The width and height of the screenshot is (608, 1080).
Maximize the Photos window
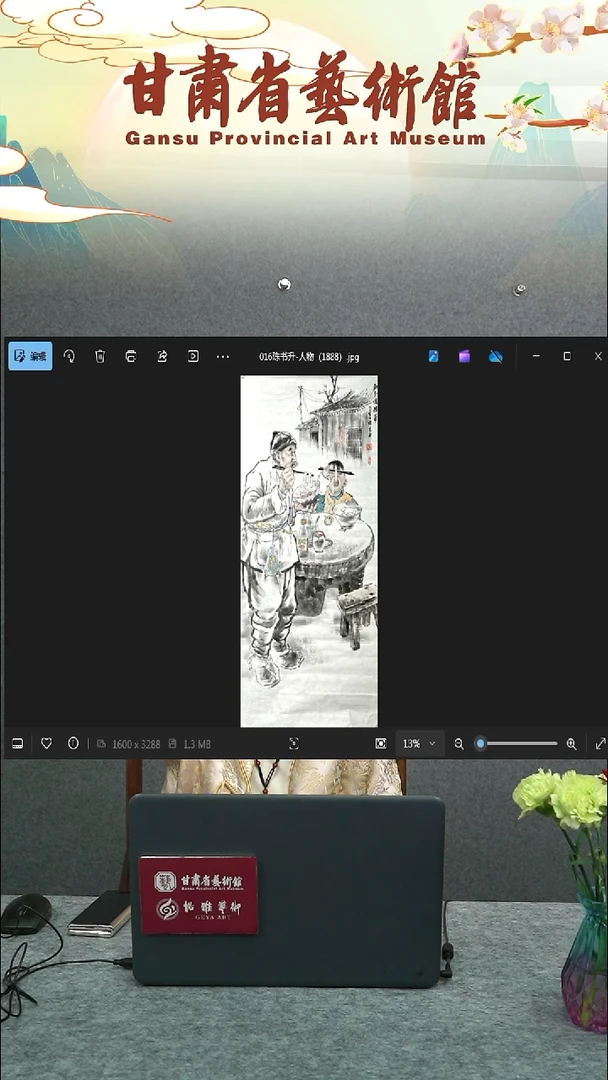point(567,356)
